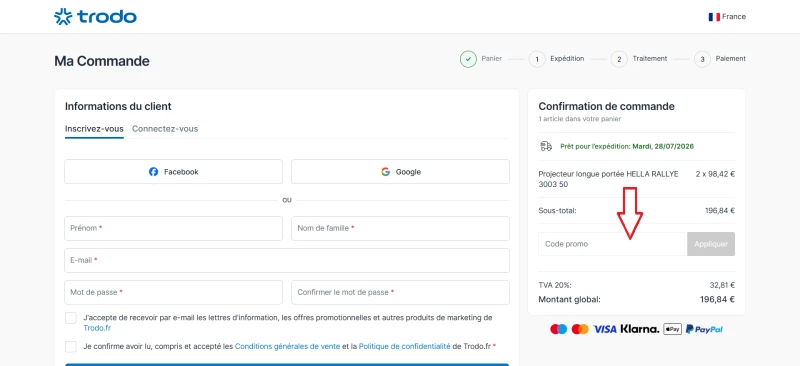Switch to the Connectez-vous tab
The image size is (800, 366).
tap(165, 129)
